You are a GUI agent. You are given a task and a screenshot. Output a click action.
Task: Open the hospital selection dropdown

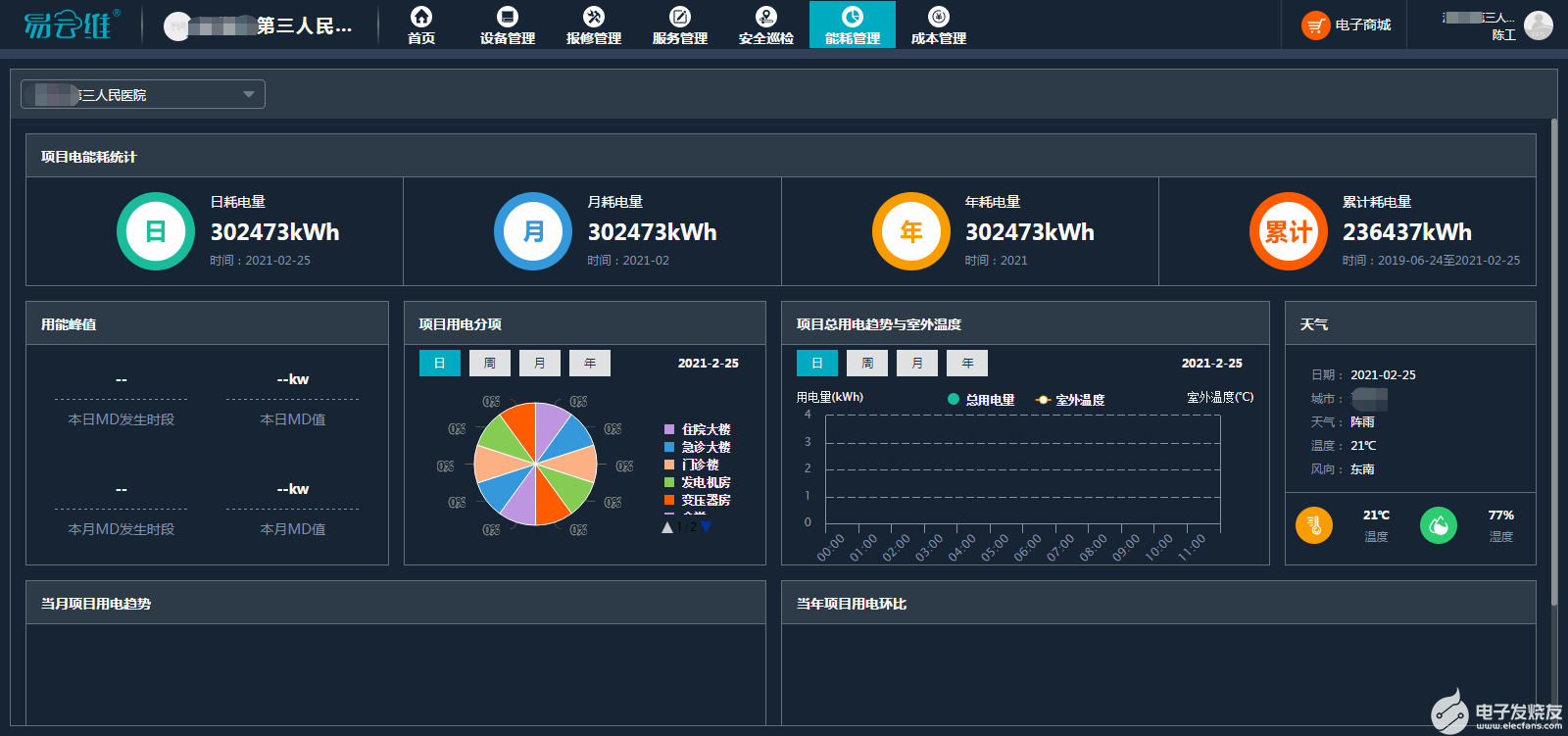143,94
